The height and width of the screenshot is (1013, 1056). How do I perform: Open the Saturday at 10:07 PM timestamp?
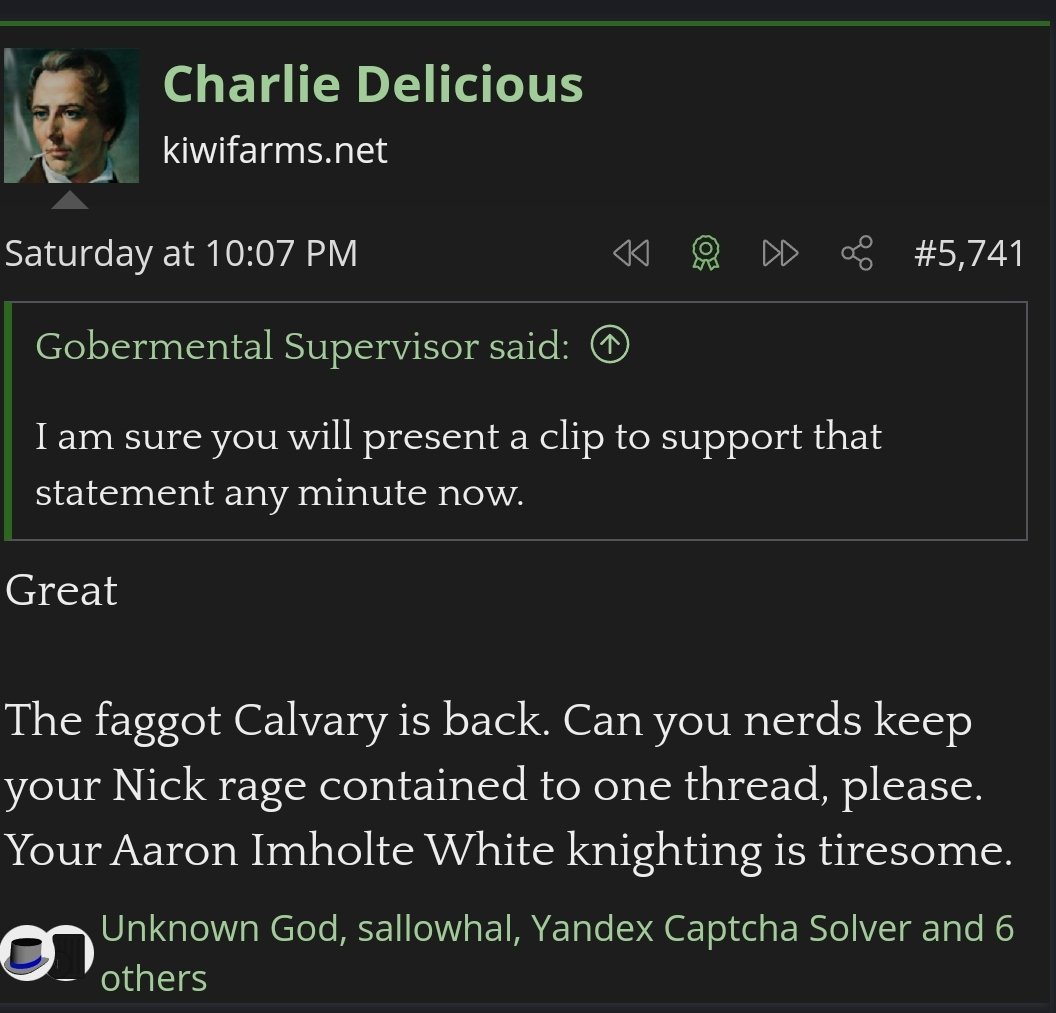point(181,254)
